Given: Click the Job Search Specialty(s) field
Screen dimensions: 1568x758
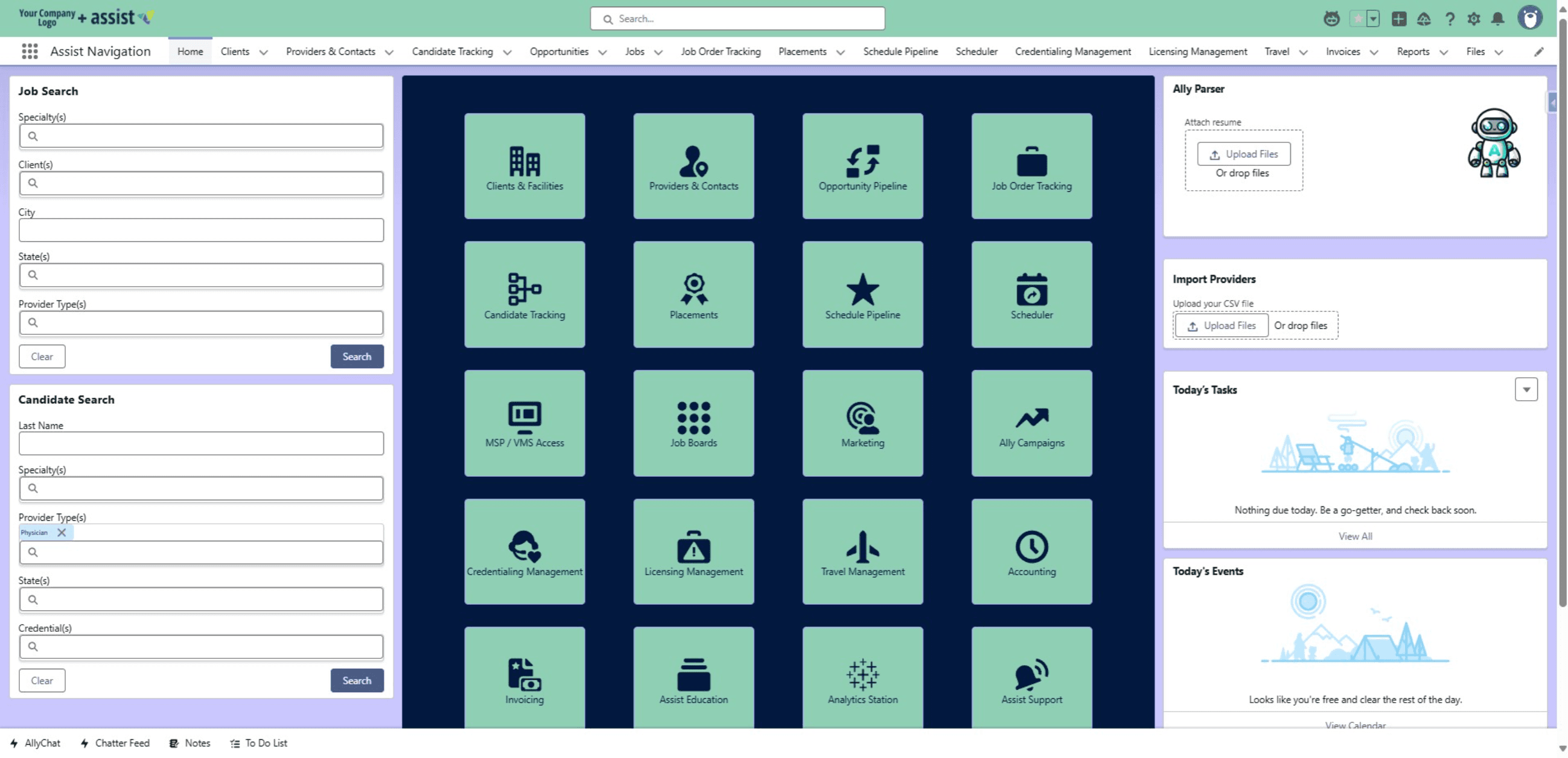Looking at the screenshot, I should pyautogui.click(x=201, y=136).
